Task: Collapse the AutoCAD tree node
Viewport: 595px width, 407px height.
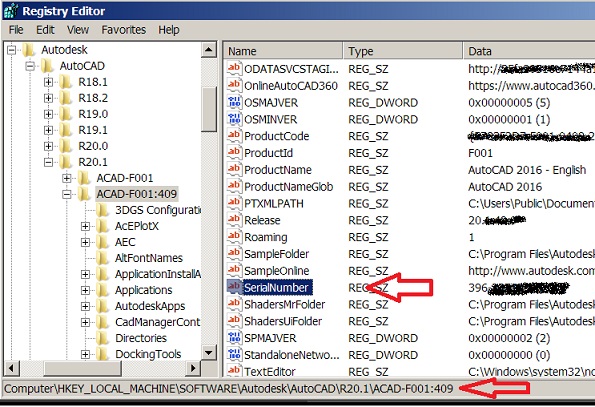Action: pyautogui.click(x=30, y=66)
